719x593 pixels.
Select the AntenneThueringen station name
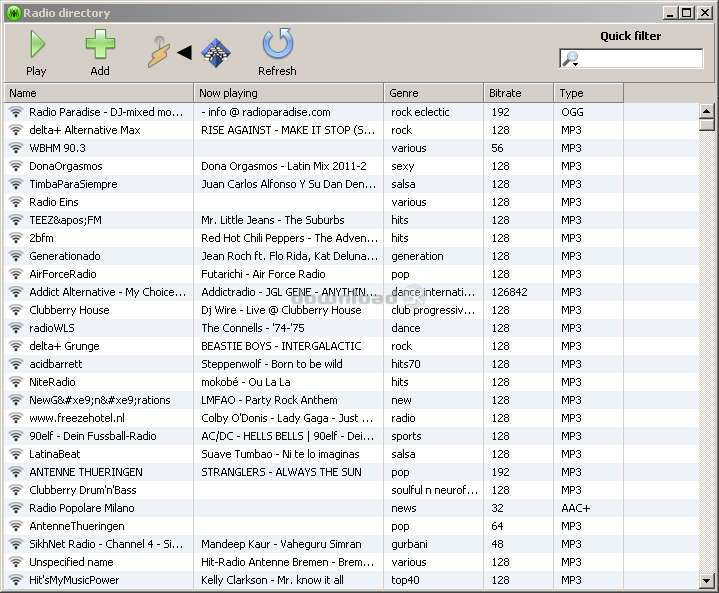pyautogui.click(x=77, y=526)
